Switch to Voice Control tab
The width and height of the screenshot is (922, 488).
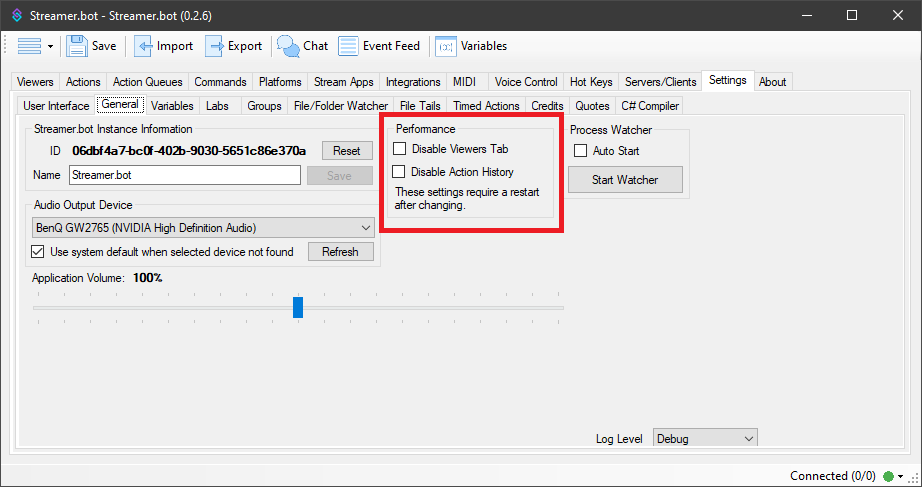526,82
